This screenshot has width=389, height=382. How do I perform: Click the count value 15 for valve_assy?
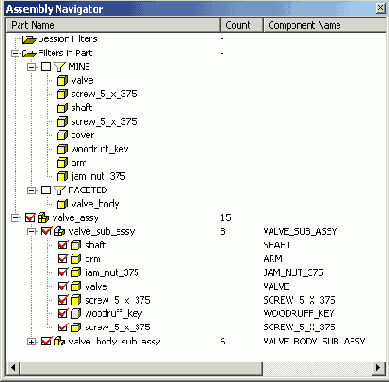226,218
